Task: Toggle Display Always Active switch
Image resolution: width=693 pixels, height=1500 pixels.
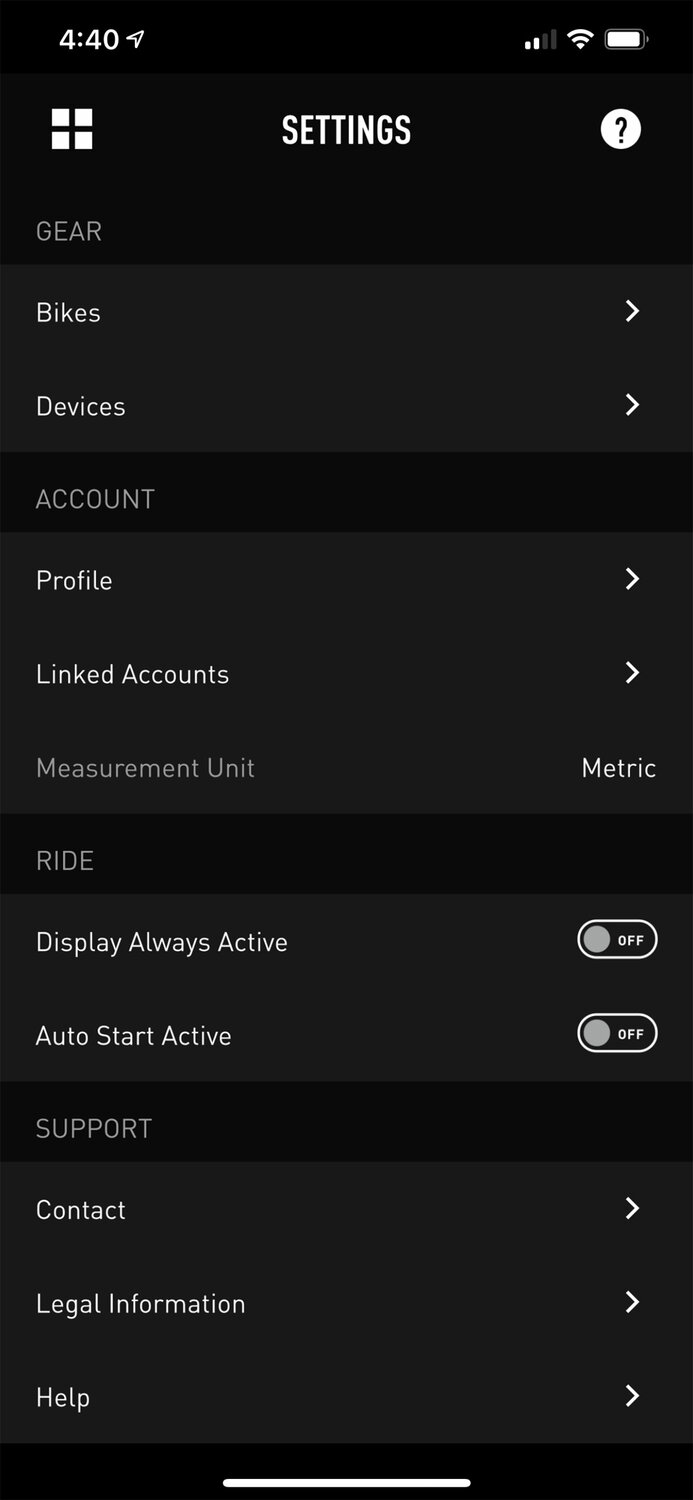Action: [617, 940]
